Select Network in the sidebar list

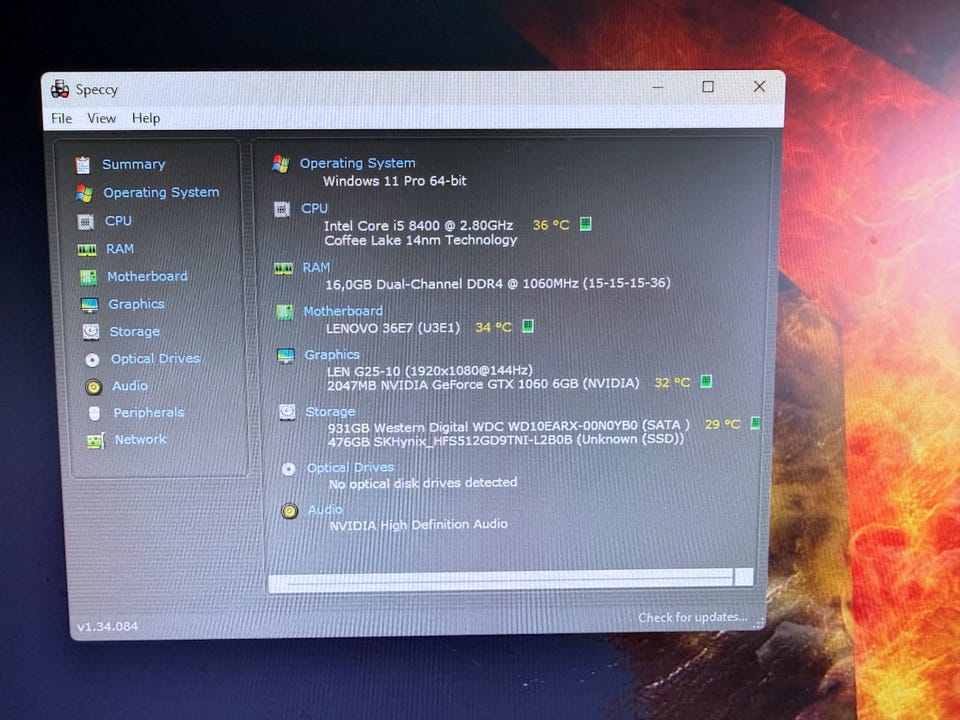coord(140,439)
